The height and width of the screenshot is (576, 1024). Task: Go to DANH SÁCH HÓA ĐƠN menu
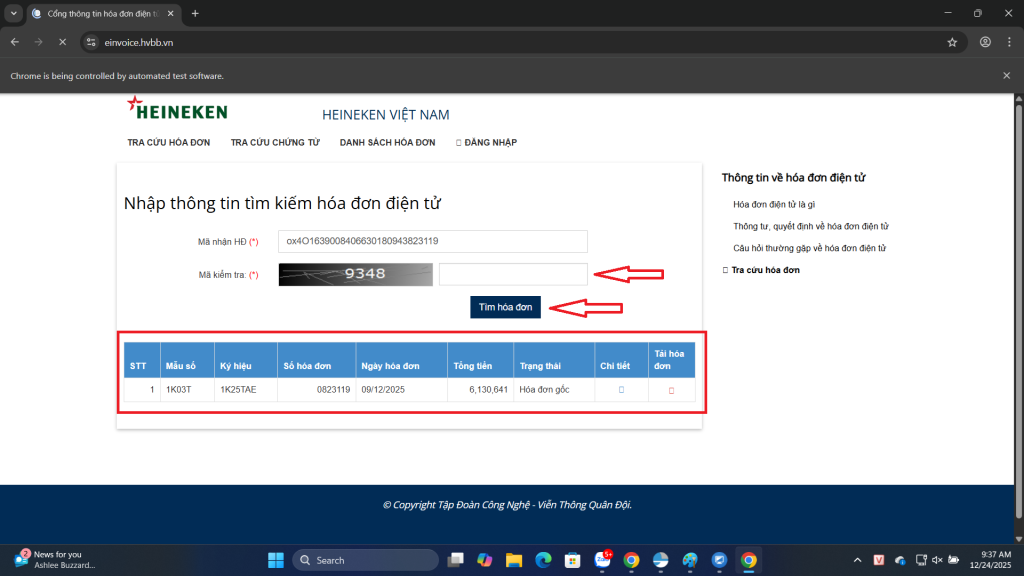(x=387, y=143)
